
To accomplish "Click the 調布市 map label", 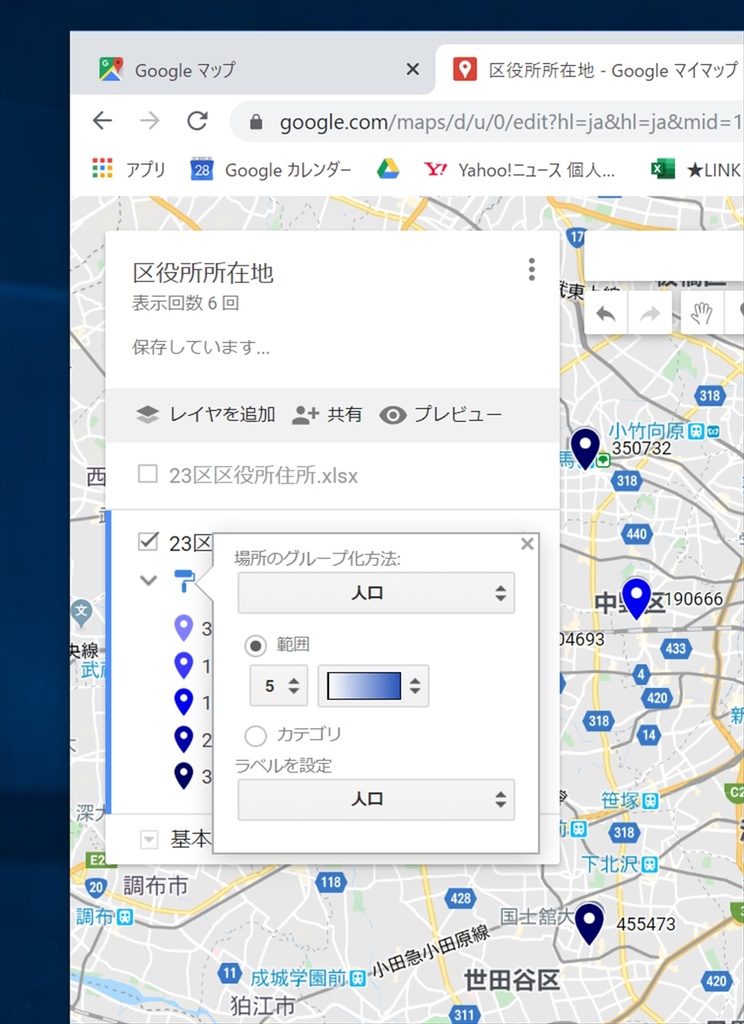I will click(155, 886).
